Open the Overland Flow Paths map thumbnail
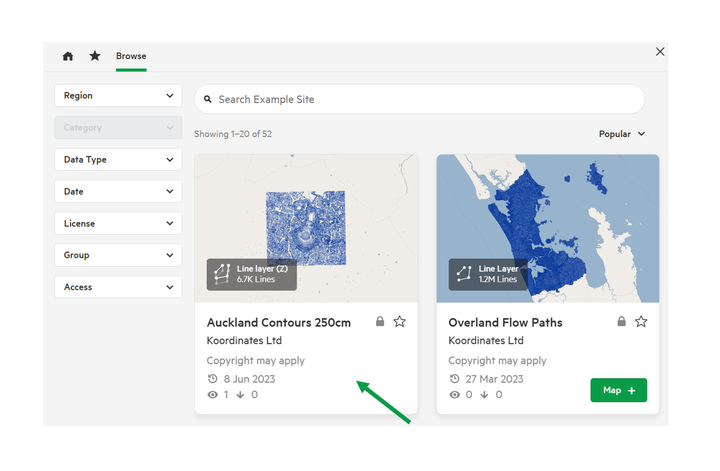The image size is (720, 471). click(548, 228)
